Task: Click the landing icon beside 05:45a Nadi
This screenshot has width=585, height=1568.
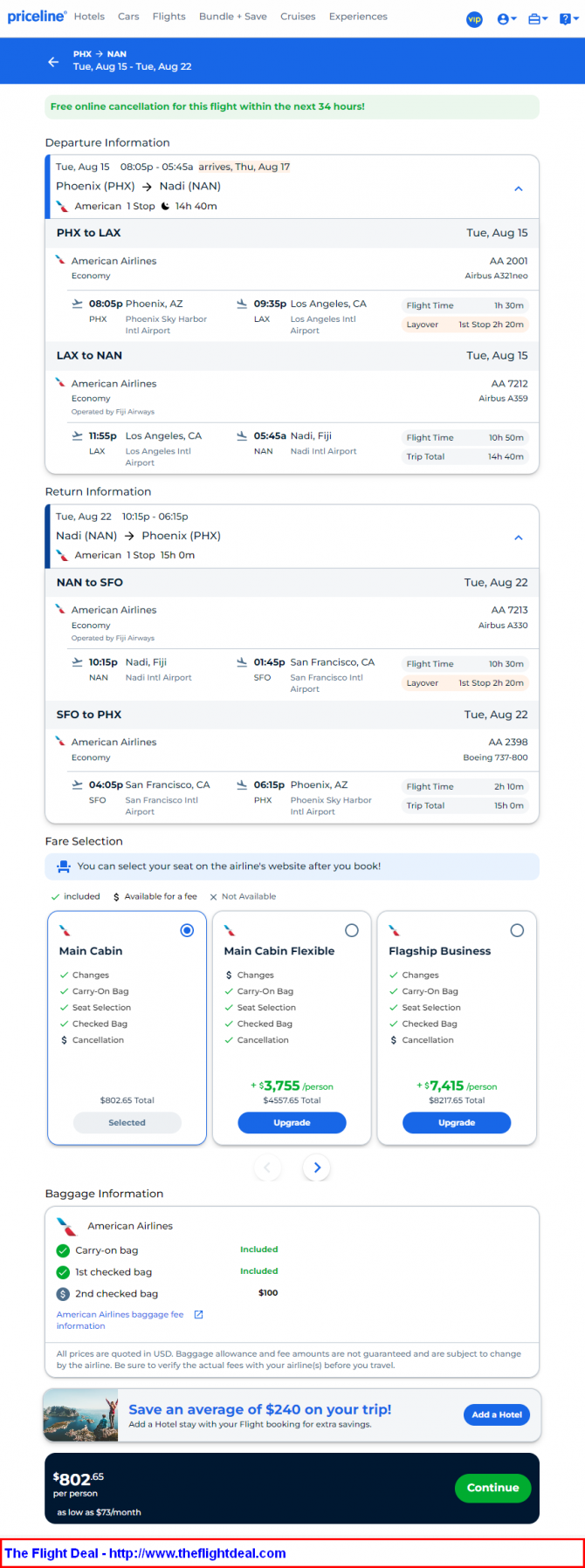Action: click(x=242, y=435)
